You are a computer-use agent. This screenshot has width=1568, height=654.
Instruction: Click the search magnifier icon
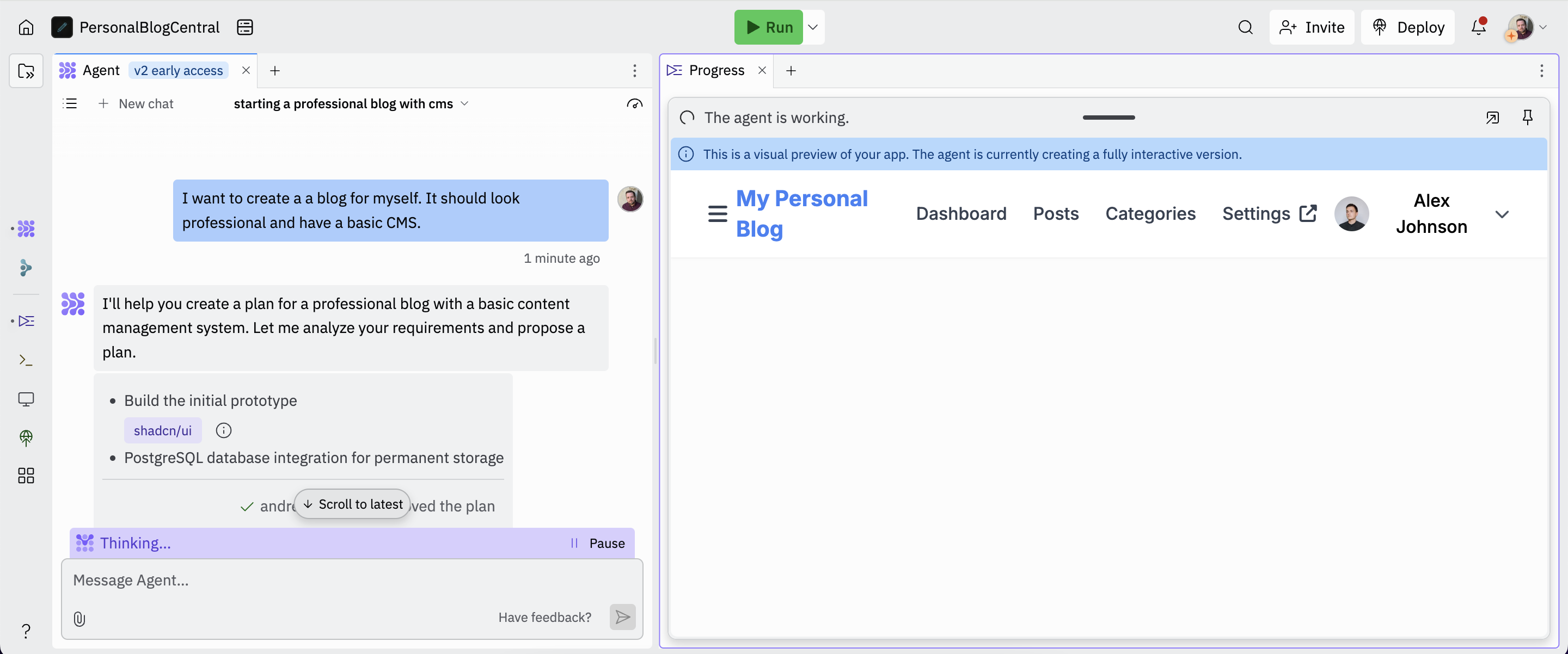pos(1245,27)
